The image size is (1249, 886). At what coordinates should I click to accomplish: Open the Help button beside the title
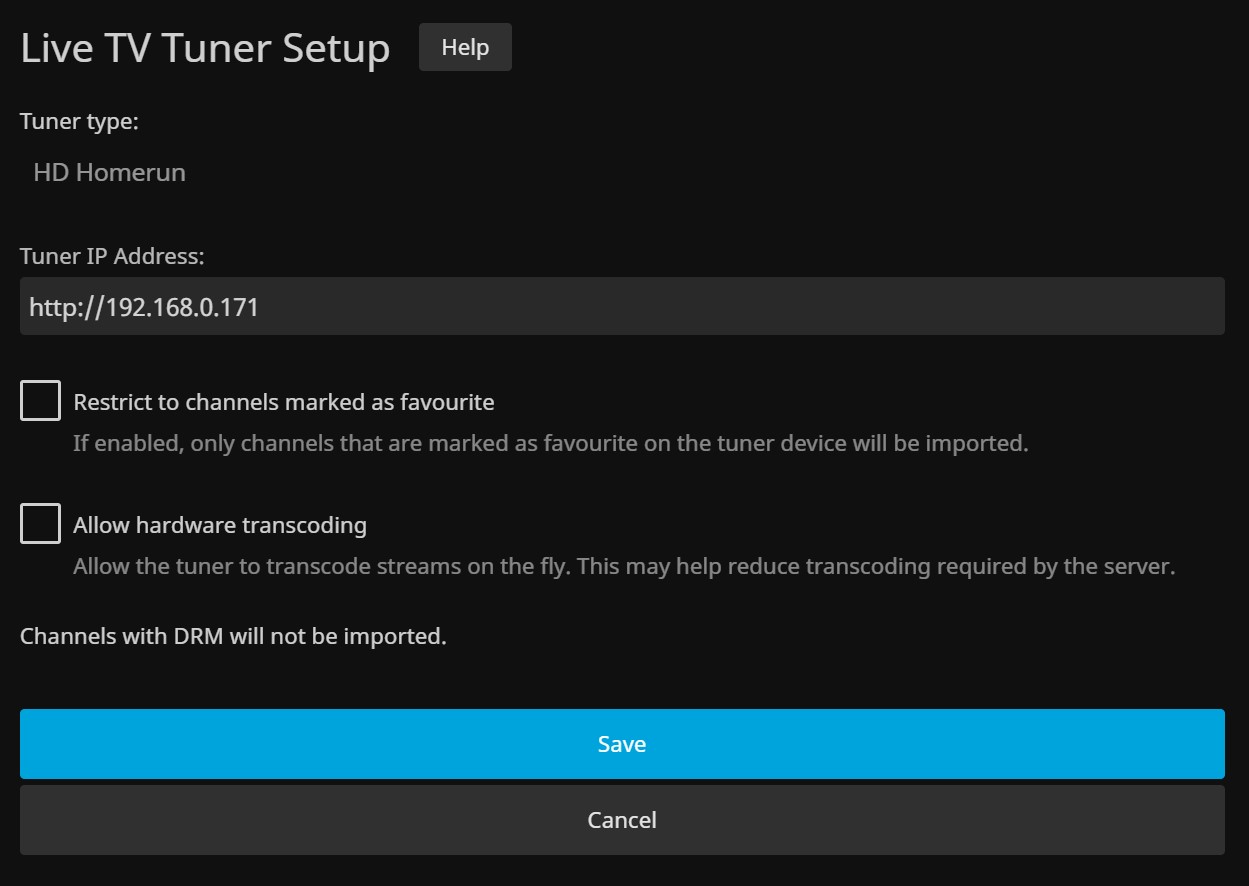465,47
